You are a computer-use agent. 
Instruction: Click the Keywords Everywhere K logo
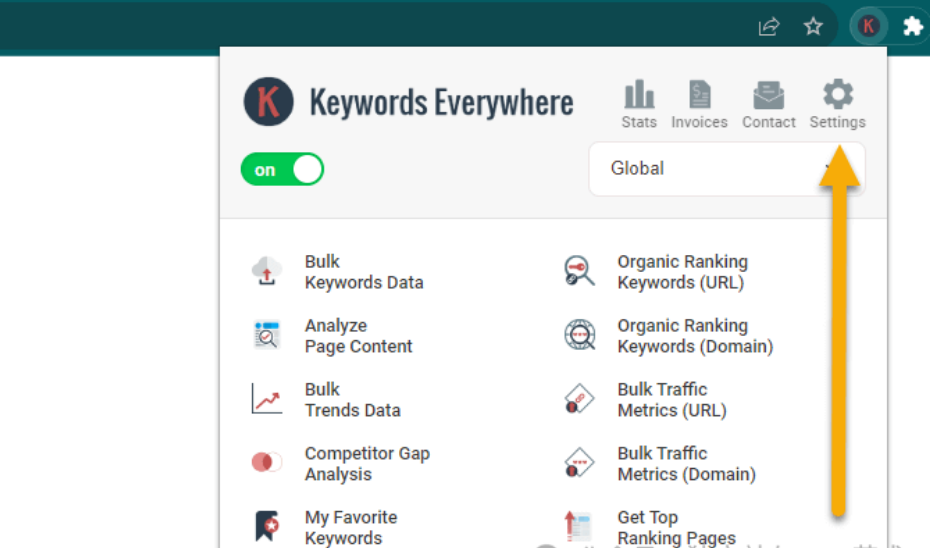pyautogui.click(x=269, y=102)
